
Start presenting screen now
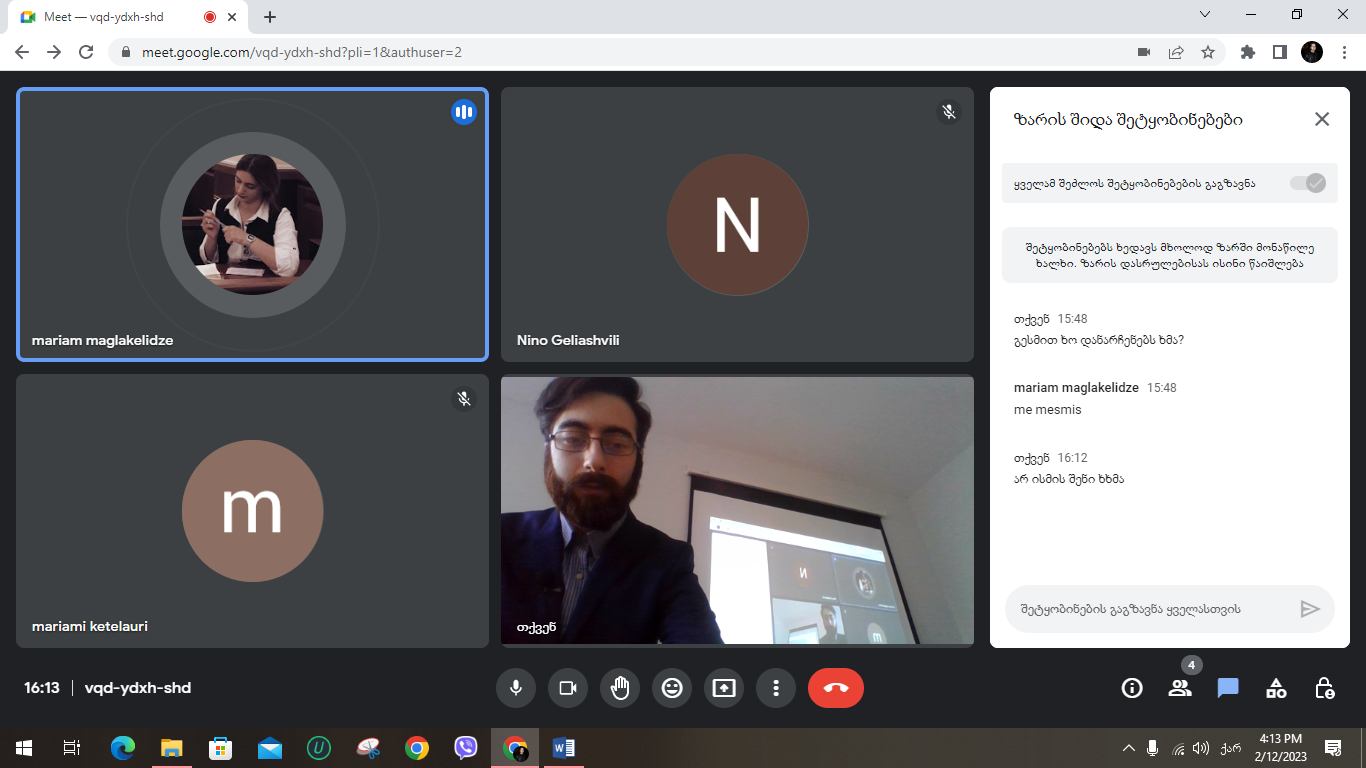click(x=724, y=688)
